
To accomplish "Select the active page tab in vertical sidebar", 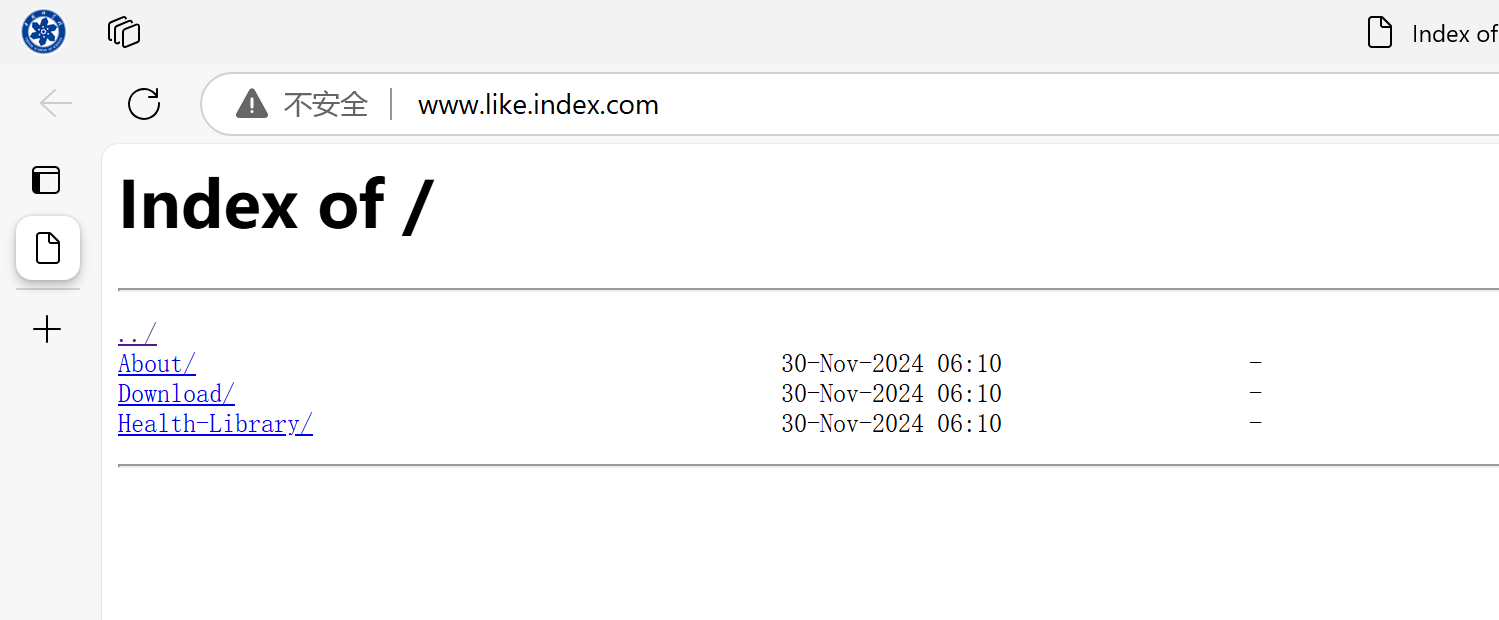I will [48, 248].
